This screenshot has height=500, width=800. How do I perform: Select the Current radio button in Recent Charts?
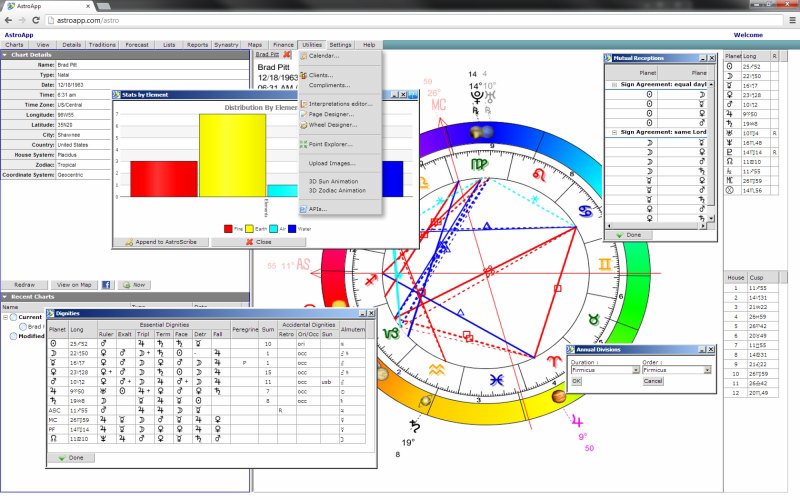tap(14, 317)
